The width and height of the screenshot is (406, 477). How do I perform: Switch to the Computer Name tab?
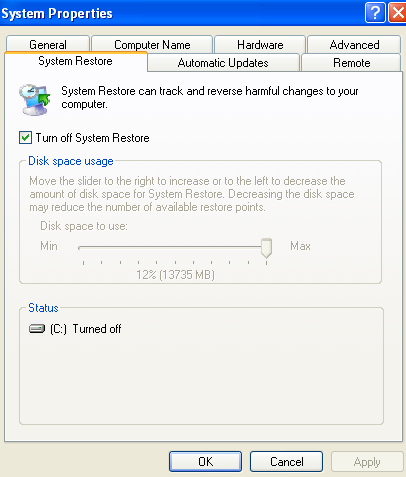(x=152, y=45)
